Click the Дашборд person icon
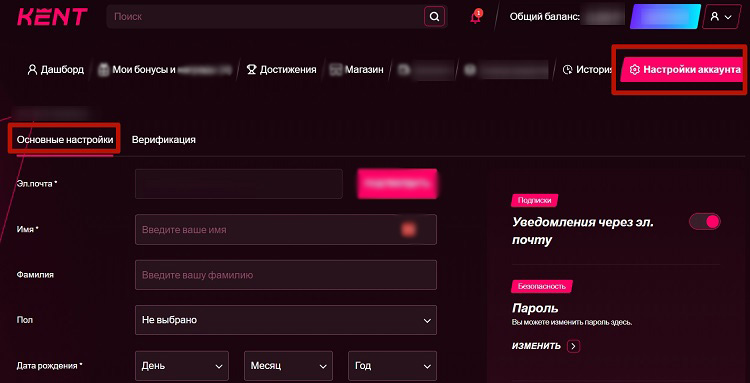Image resolution: width=750 pixels, height=383 pixels. point(32,70)
